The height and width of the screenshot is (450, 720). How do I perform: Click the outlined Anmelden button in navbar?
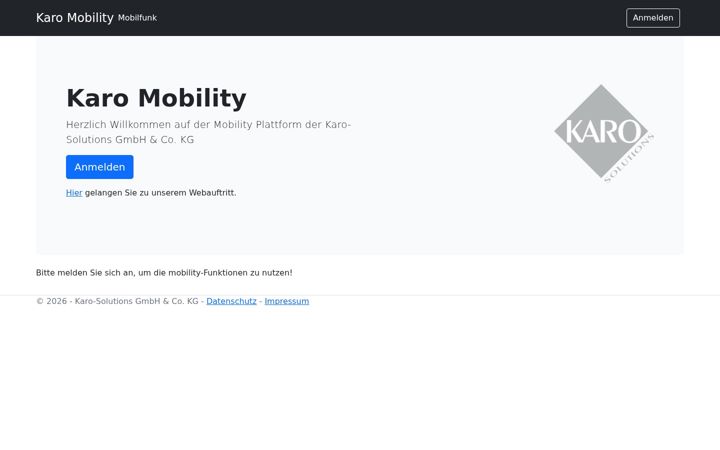pyautogui.click(x=652, y=18)
